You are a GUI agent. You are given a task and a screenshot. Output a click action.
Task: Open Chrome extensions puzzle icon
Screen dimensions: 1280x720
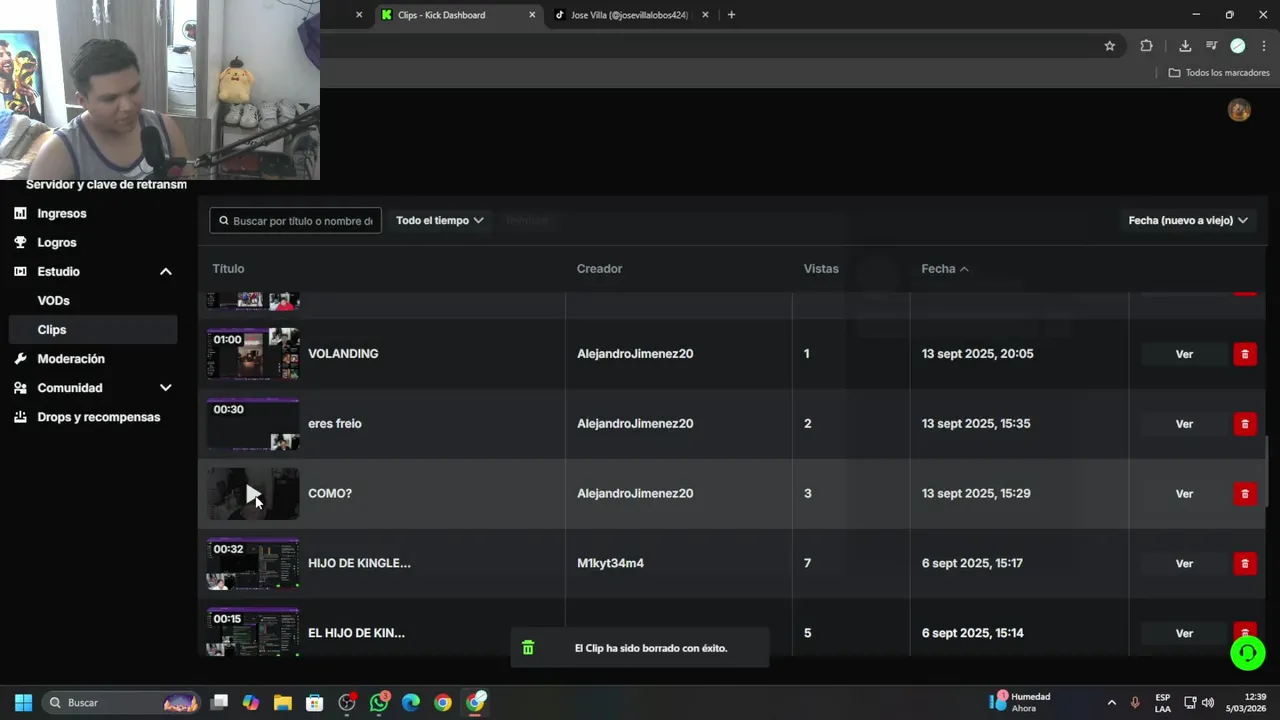point(1146,46)
